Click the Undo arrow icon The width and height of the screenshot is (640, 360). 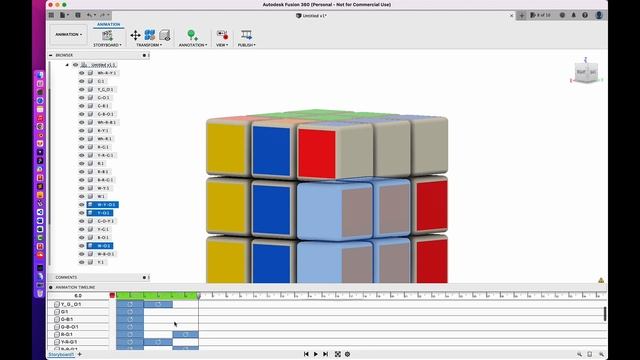(x=90, y=15)
